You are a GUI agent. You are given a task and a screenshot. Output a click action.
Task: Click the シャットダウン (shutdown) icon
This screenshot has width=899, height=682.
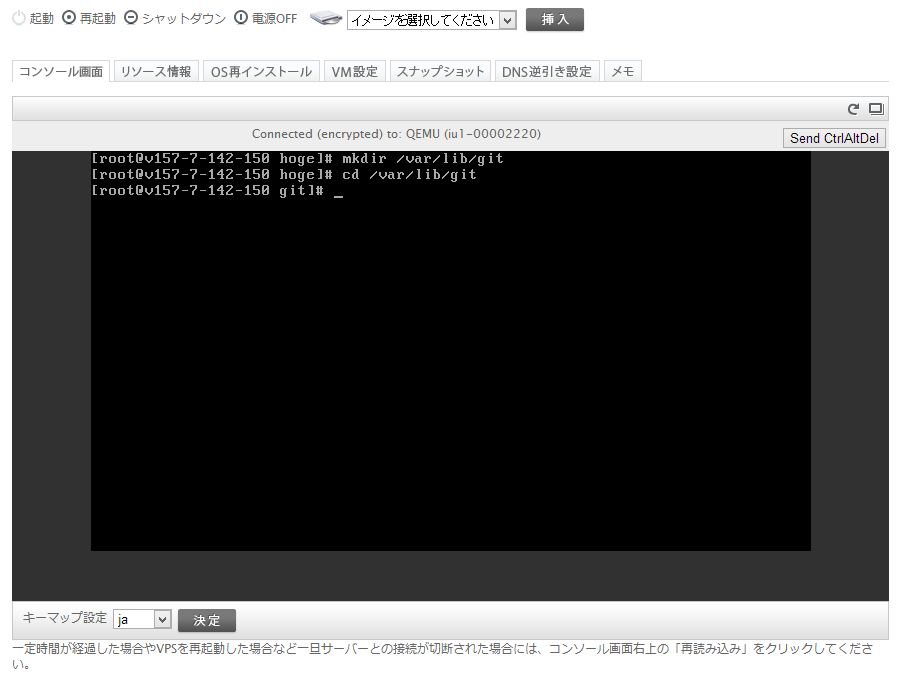click(x=131, y=18)
